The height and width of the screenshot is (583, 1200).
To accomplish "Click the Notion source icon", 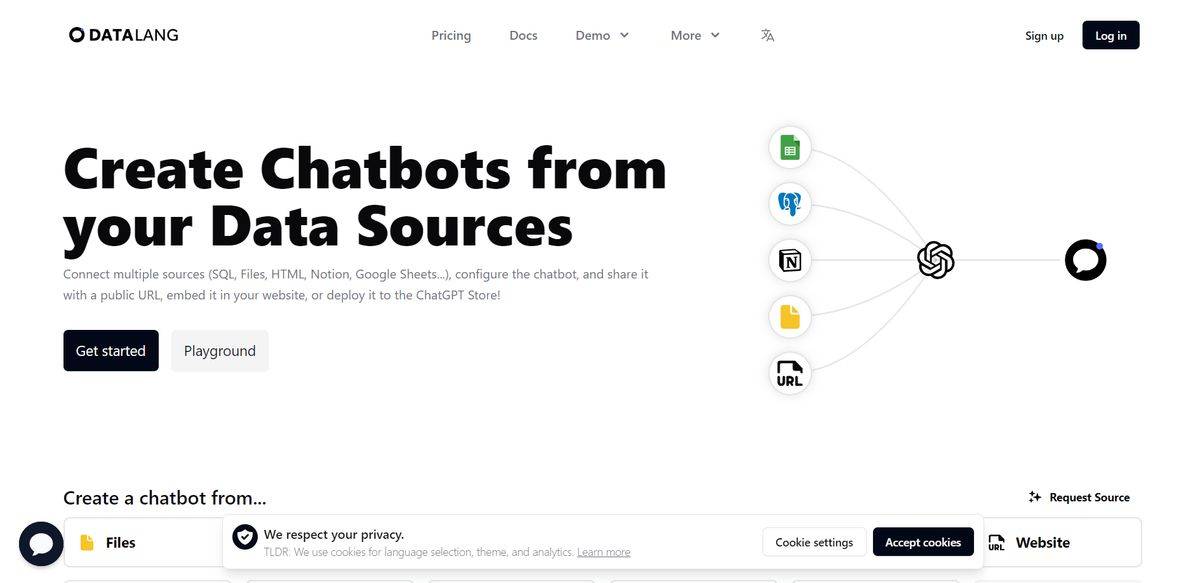I will pyautogui.click(x=789, y=260).
